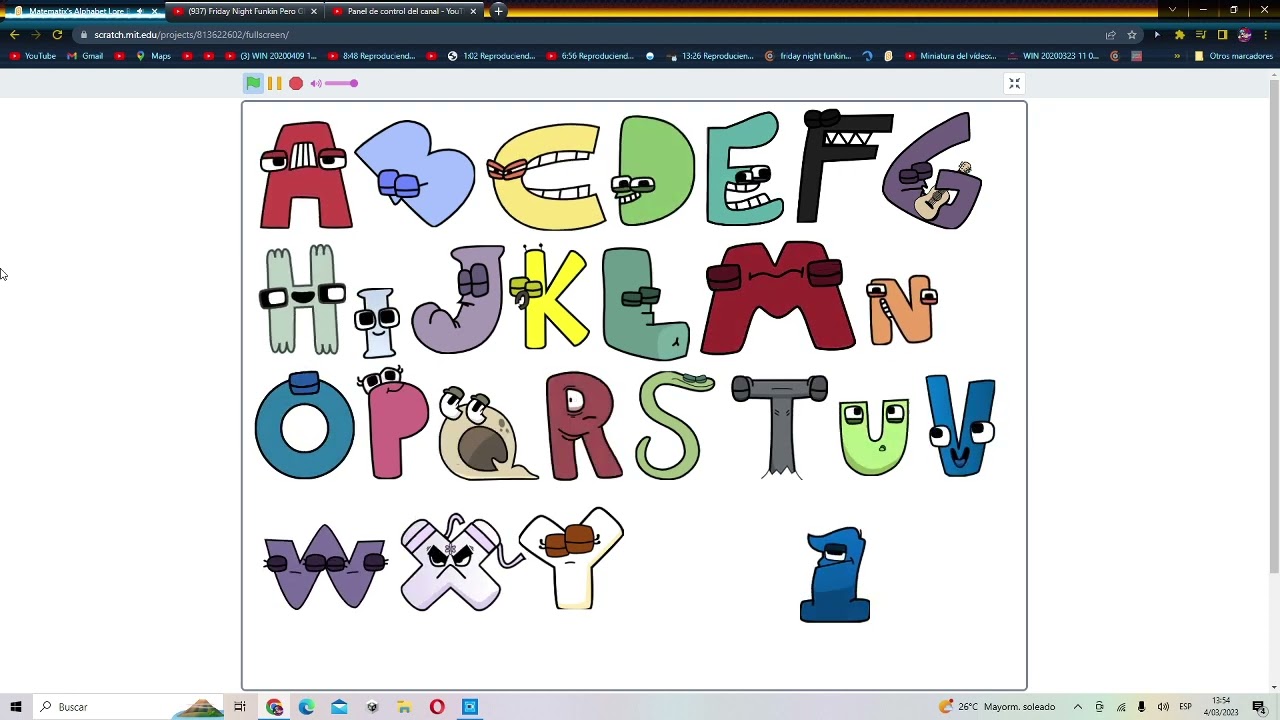This screenshot has width=1280, height=720.
Task: Go back in browser history
Action: [14, 35]
